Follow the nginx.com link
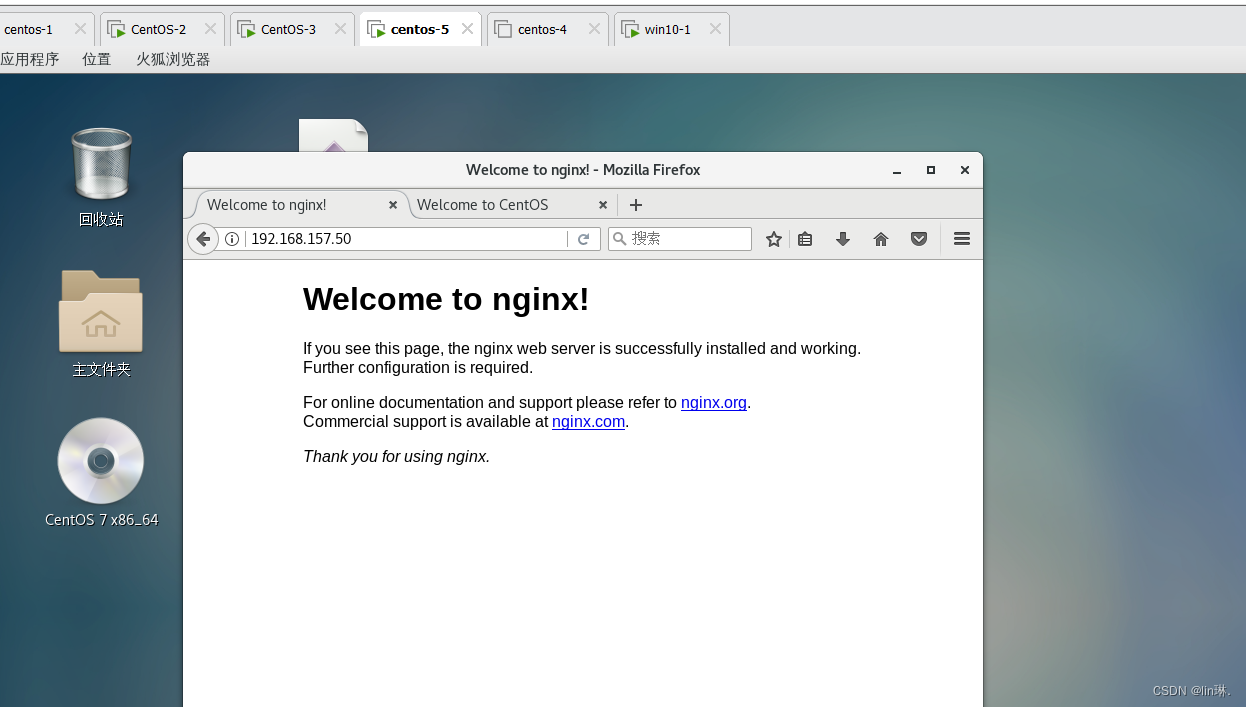 (x=588, y=421)
